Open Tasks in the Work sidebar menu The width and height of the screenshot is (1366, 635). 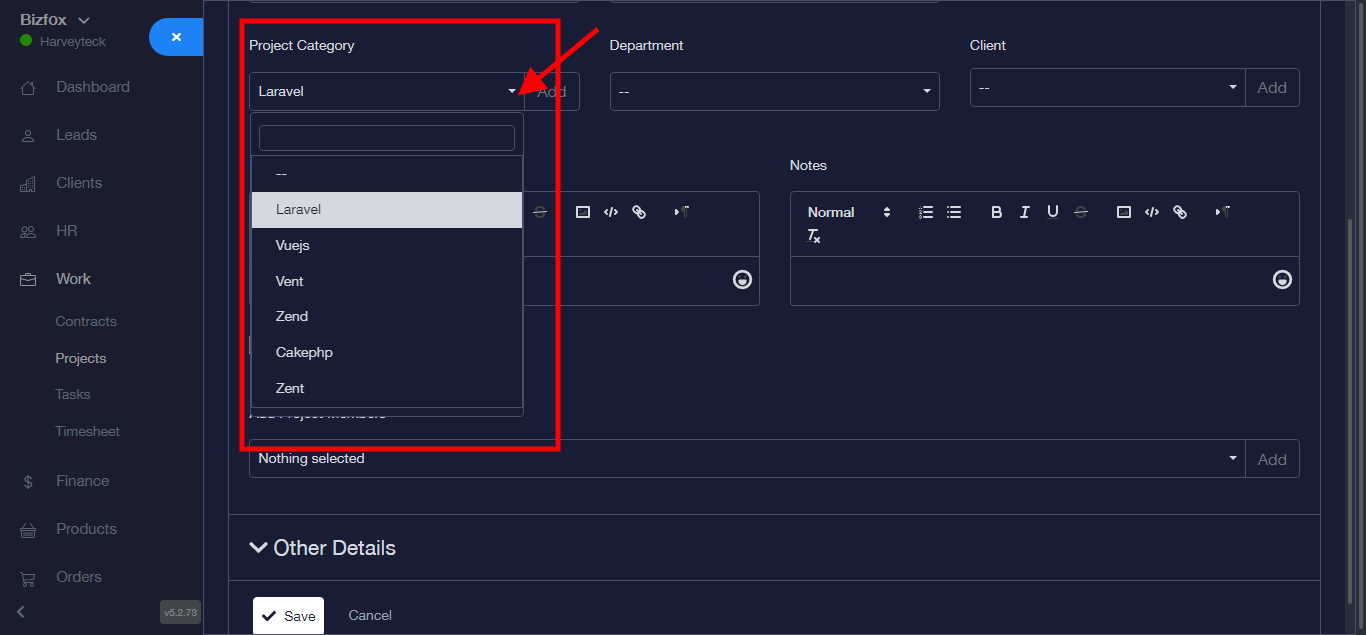[73, 394]
